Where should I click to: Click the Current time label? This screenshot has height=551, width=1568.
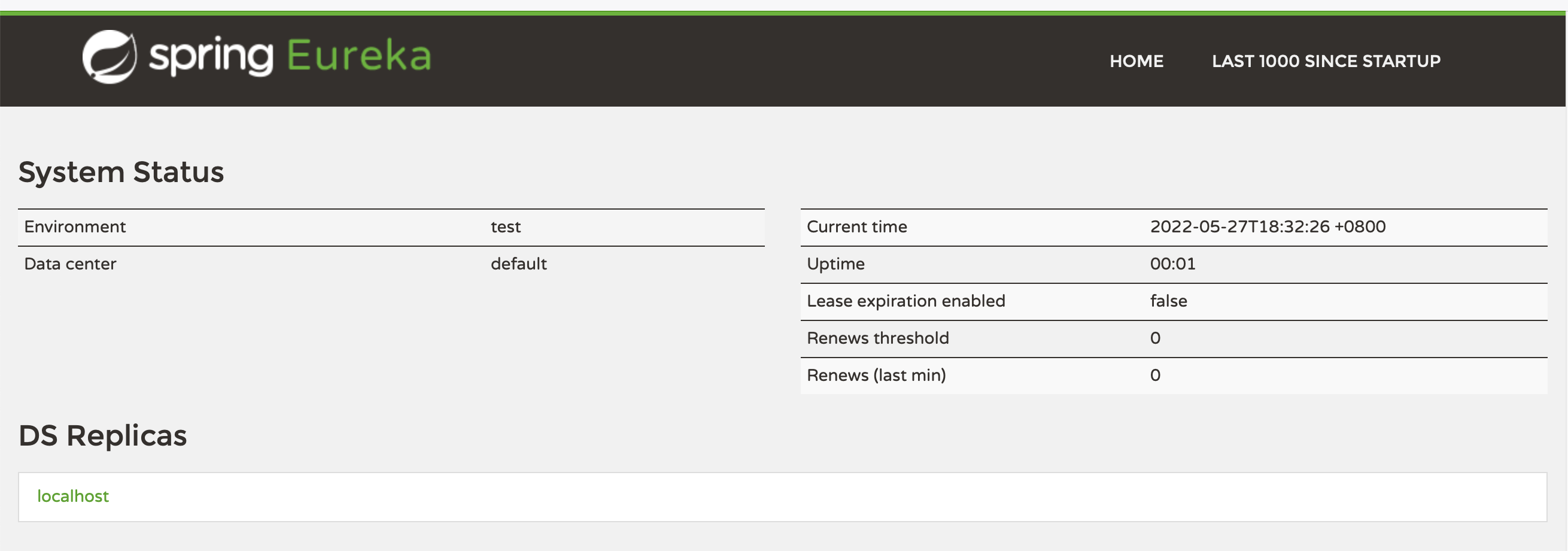[856, 226]
